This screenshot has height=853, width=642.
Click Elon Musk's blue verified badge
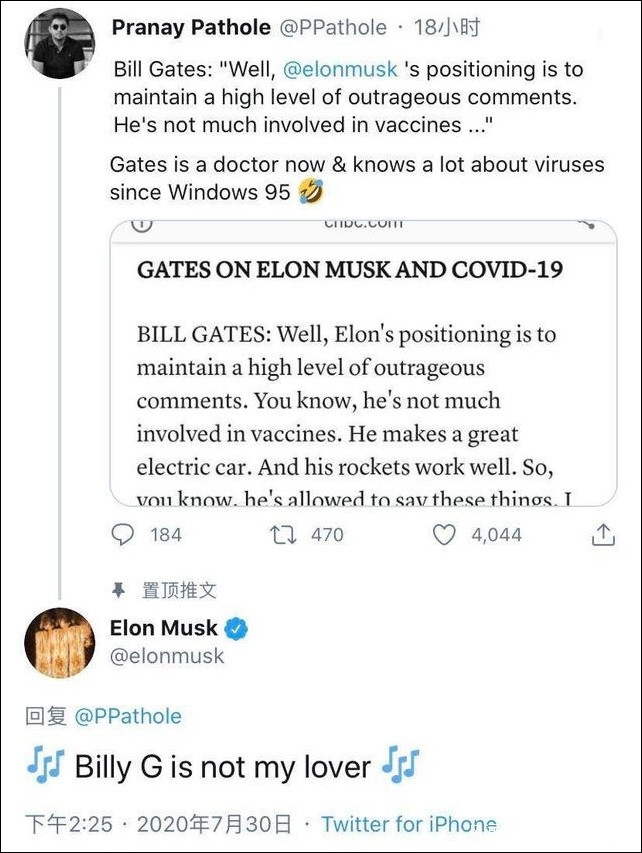click(x=236, y=629)
